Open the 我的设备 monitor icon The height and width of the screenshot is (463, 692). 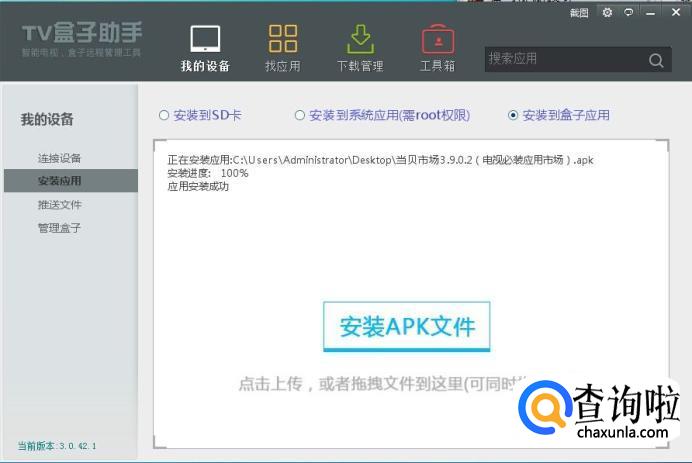tap(205, 39)
